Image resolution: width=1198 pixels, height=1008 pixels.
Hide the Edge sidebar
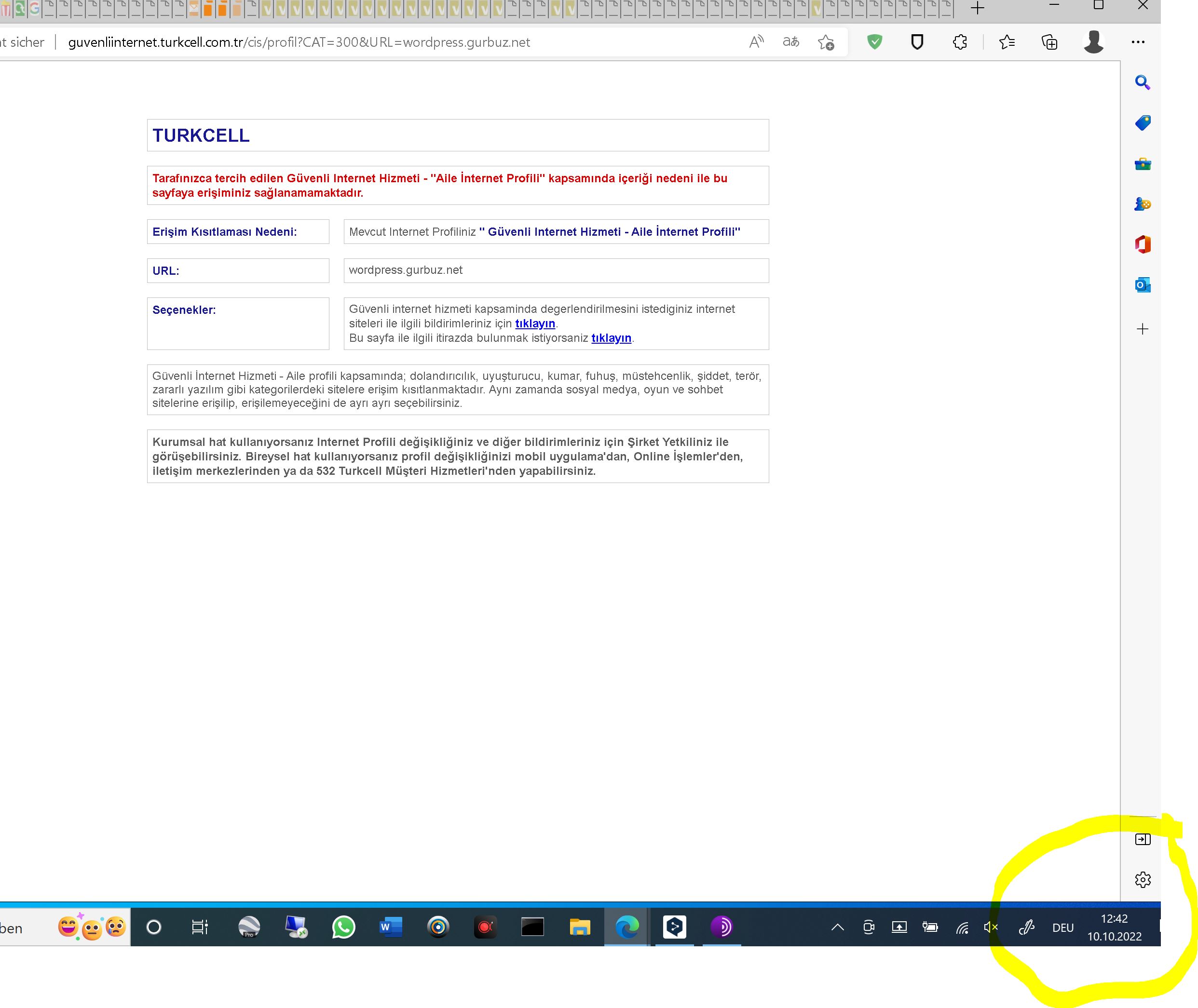coord(1143,839)
